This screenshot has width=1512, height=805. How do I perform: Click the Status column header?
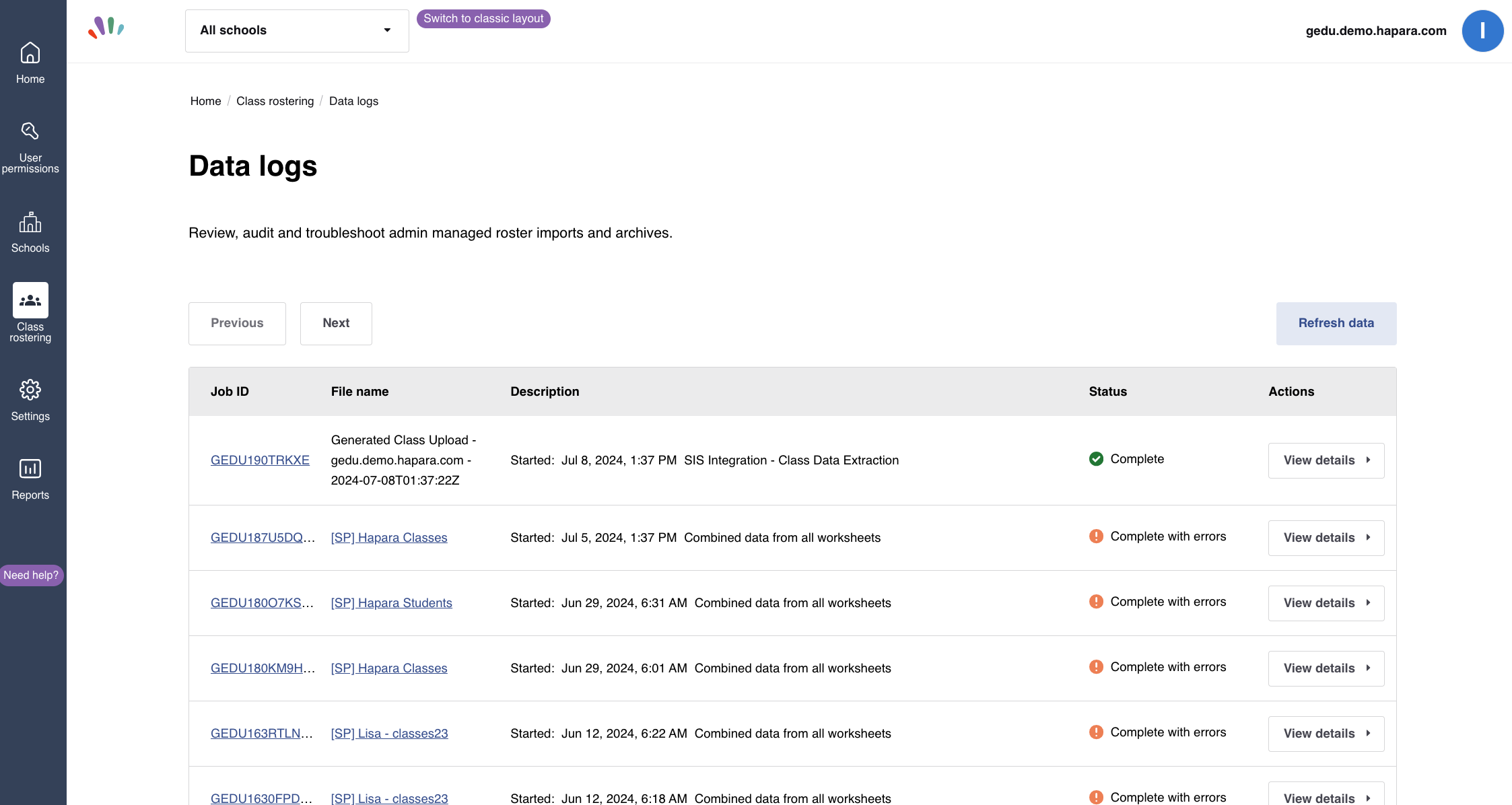click(x=1107, y=392)
